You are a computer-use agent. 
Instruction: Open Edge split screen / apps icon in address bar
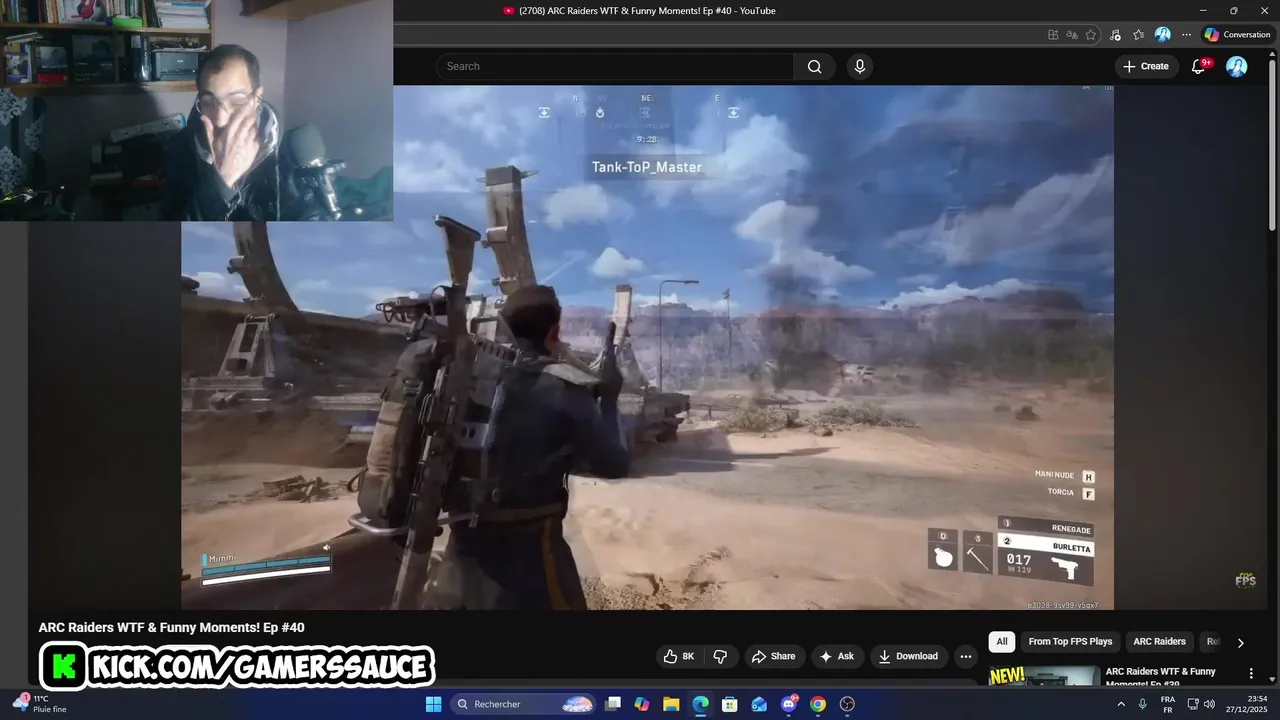1053,35
